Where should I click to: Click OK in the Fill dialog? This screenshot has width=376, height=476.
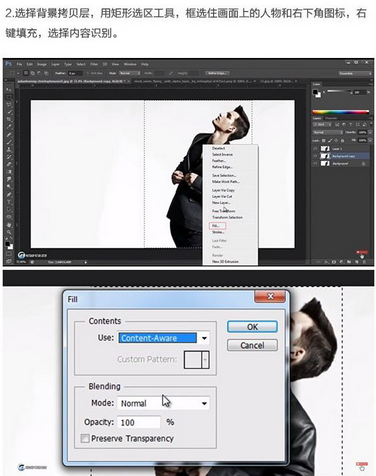click(252, 327)
